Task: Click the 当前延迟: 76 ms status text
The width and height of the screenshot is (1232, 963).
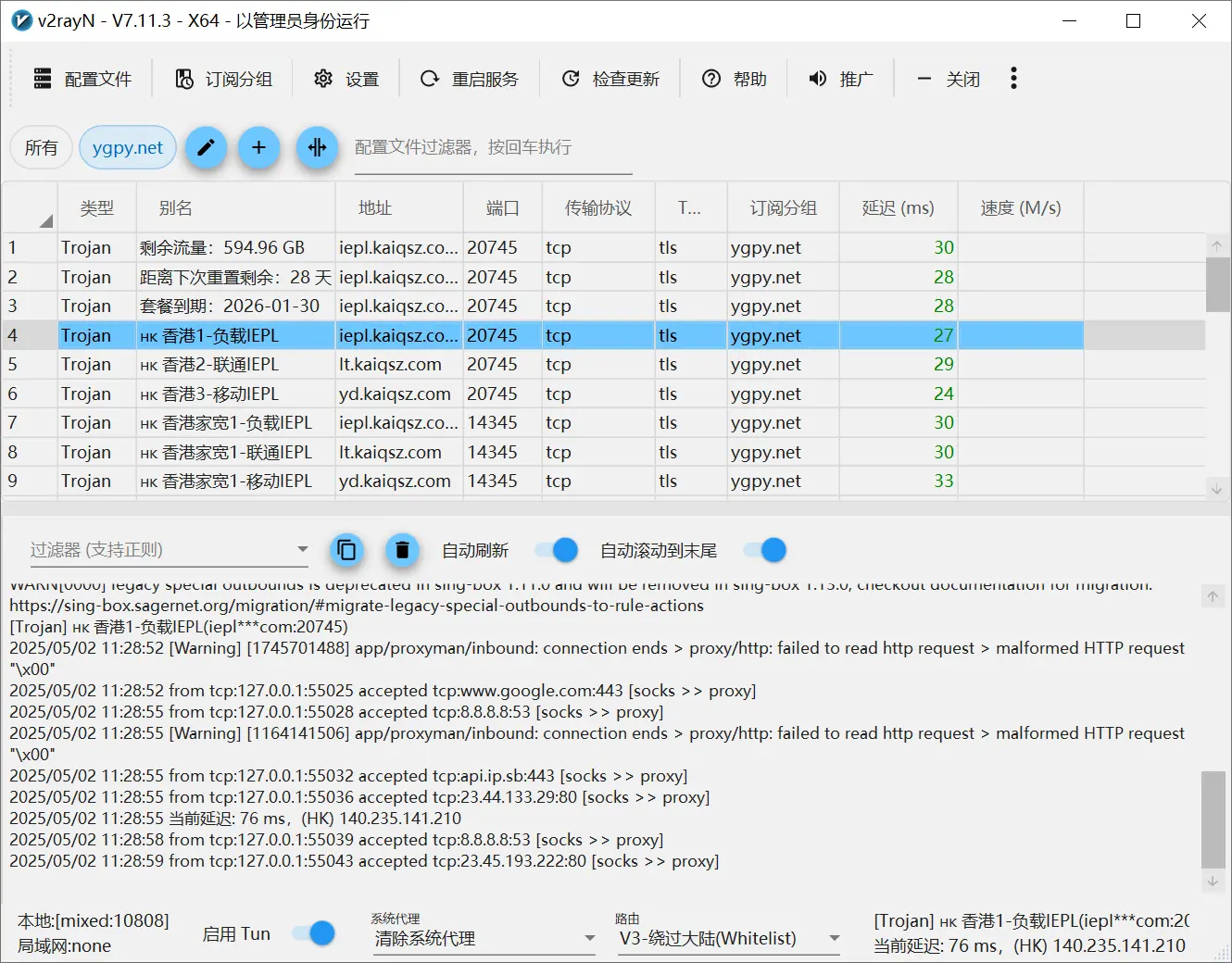Action: click(x=1029, y=946)
